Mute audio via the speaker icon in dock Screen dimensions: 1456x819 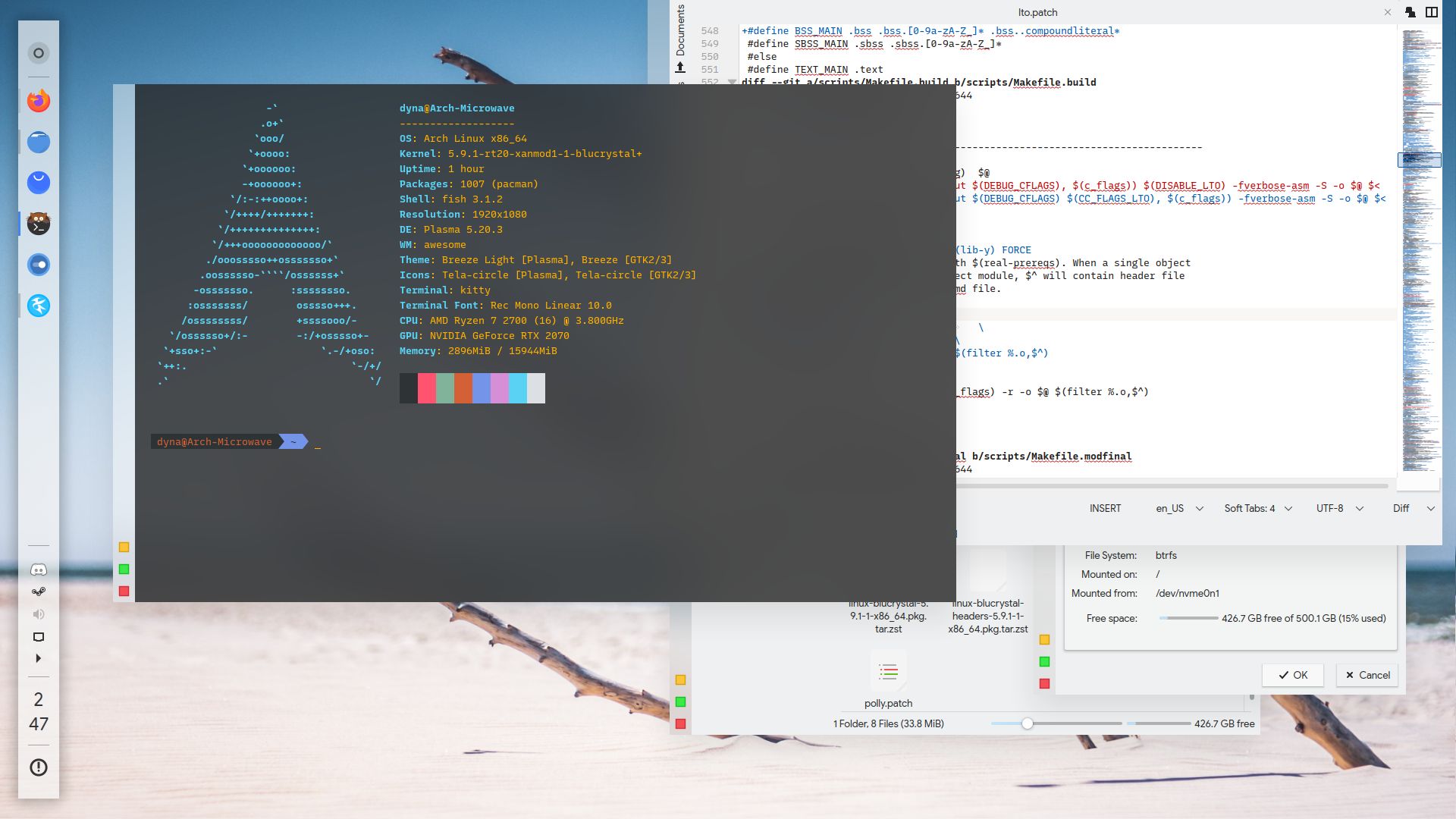click(39, 613)
